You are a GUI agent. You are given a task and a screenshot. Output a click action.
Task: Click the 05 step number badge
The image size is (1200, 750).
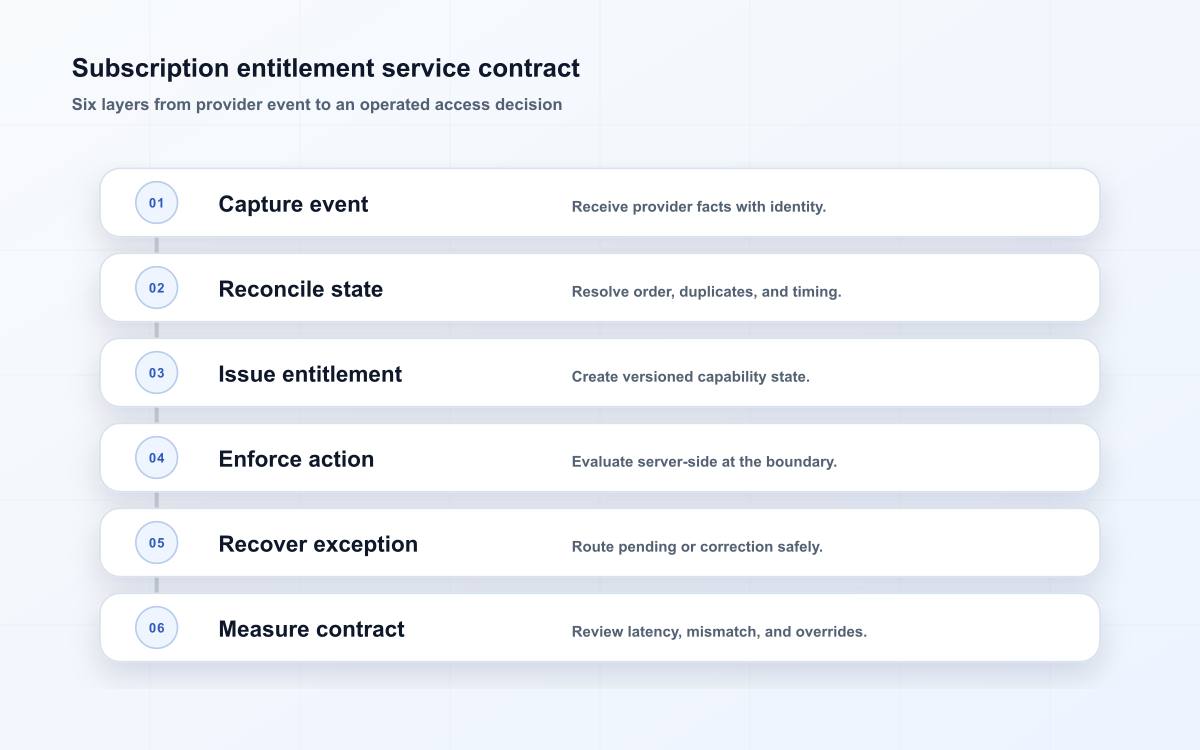156,543
